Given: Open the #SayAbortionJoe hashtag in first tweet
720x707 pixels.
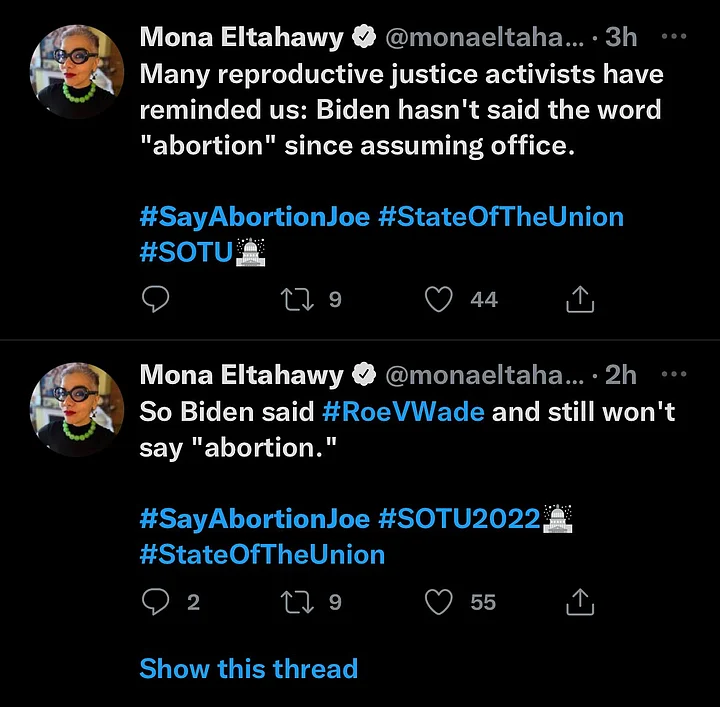Looking at the screenshot, I should pos(254,217).
